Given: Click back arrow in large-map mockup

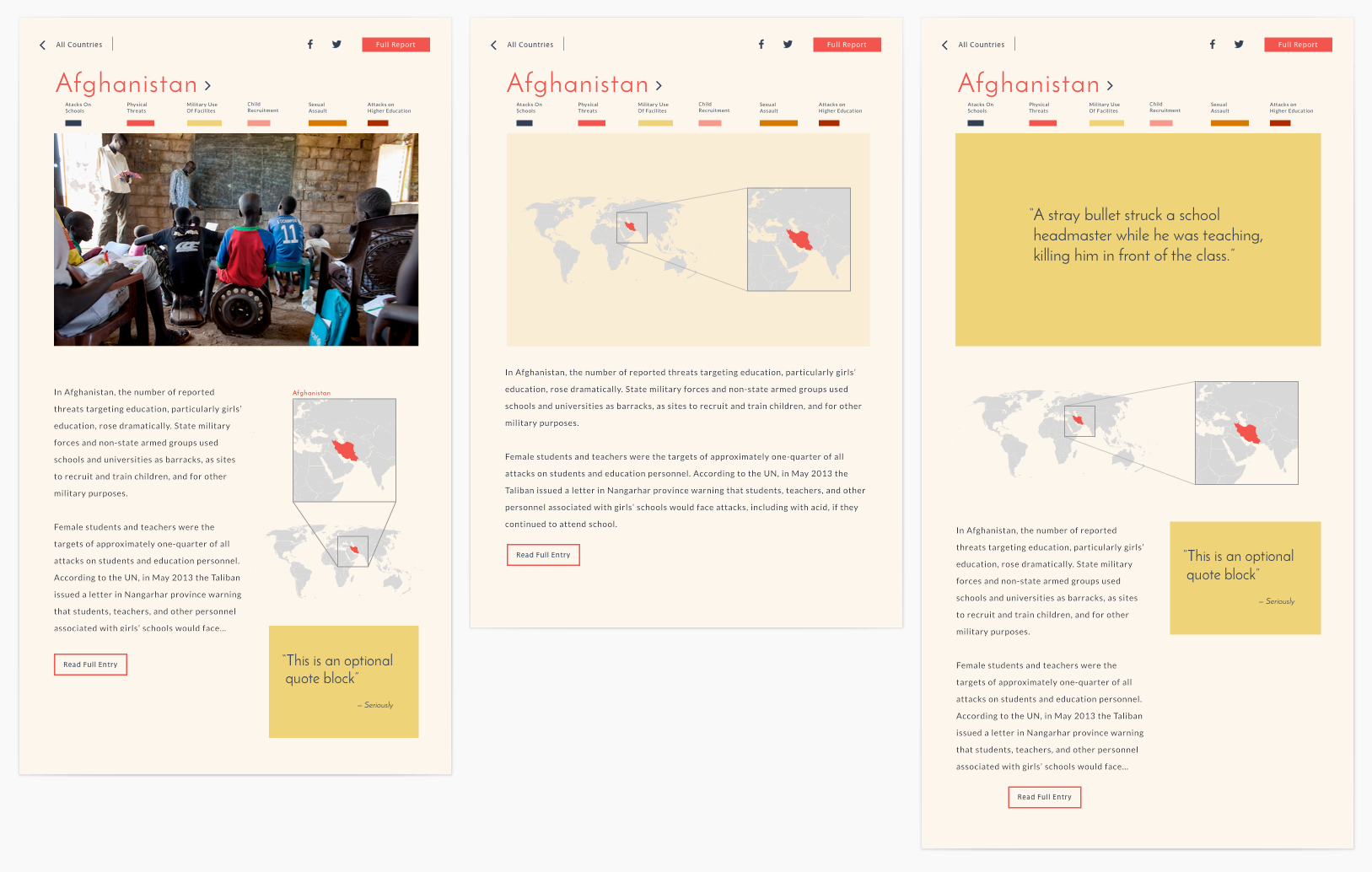Looking at the screenshot, I should click(x=493, y=46).
